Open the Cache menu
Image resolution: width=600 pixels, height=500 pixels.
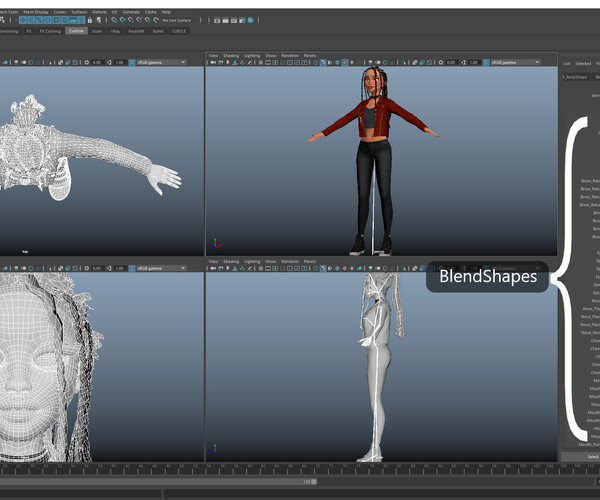coord(151,12)
